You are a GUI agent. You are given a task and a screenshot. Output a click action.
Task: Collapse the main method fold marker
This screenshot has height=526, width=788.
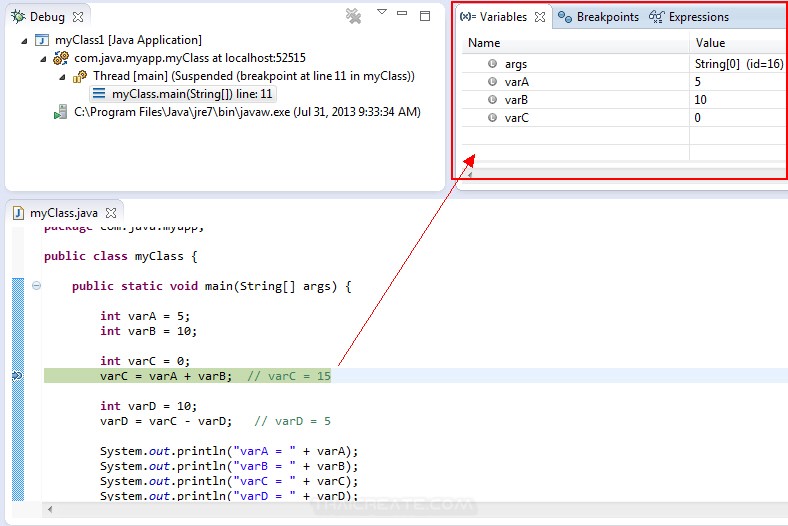click(x=36, y=286)
